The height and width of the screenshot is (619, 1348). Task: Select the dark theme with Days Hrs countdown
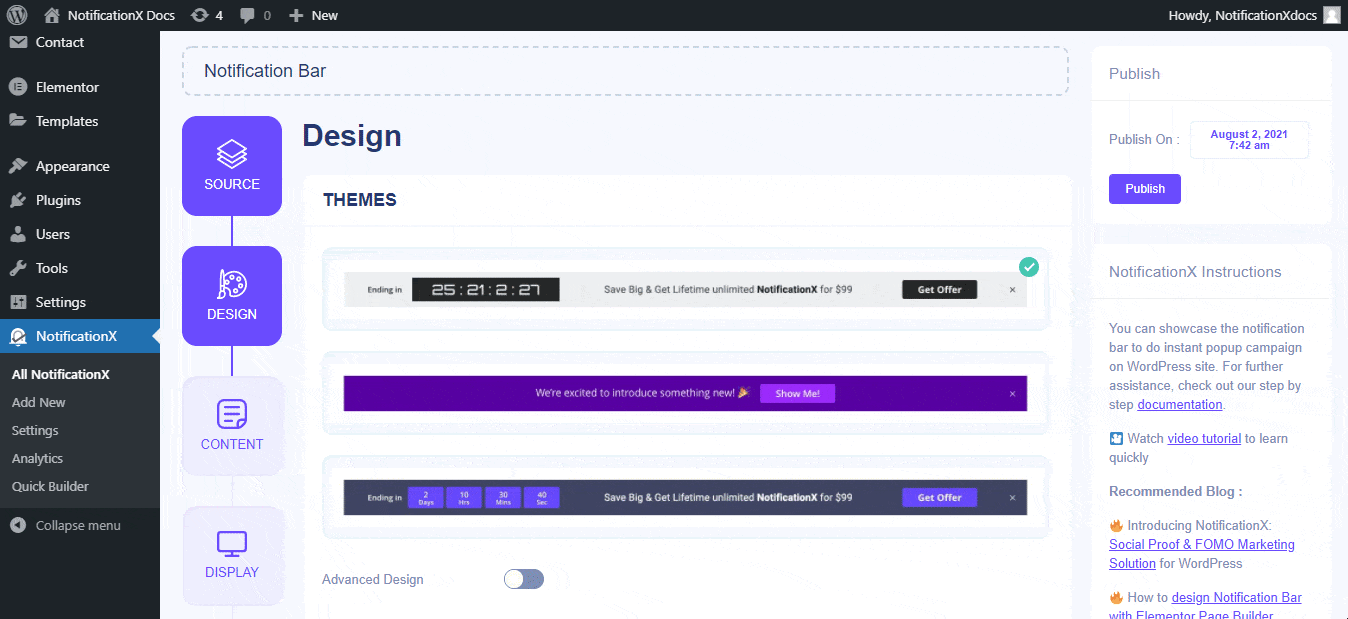686,497
